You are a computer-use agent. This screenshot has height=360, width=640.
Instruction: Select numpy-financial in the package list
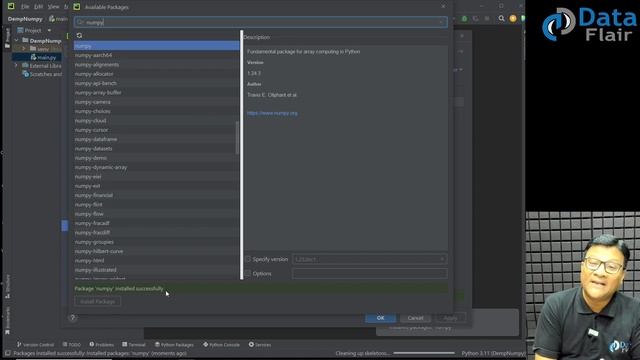tap(156, 195)
